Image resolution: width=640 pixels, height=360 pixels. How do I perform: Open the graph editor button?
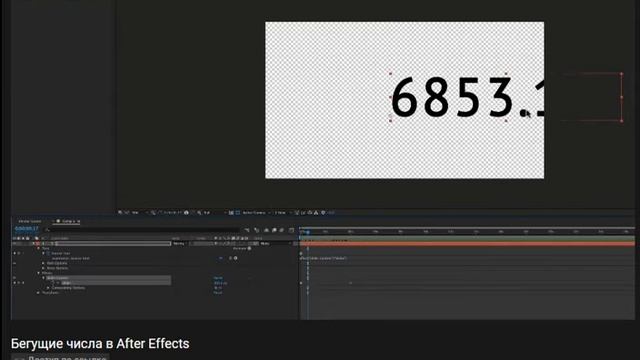291,230
